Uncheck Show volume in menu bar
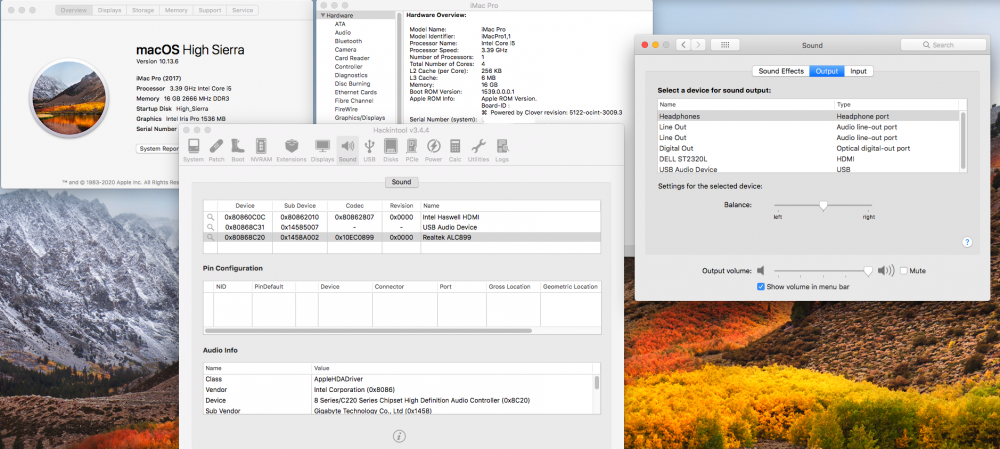The height and width of the screenshot is (449, 1000). point(760,287)
